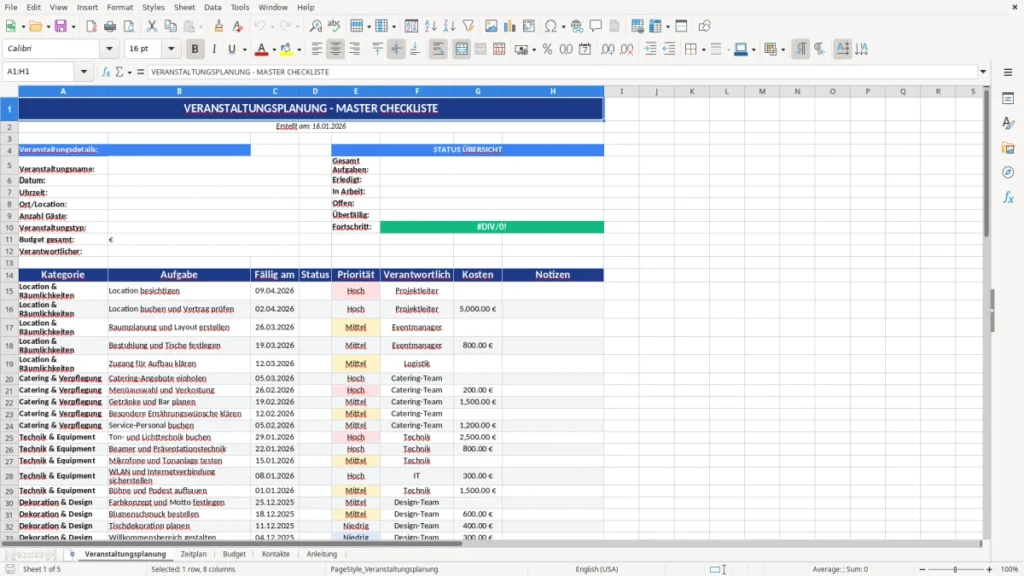Open the sidebar Navigator compass icon
The height and width of the screenshot is (576, 1024).
point(1008,172)
